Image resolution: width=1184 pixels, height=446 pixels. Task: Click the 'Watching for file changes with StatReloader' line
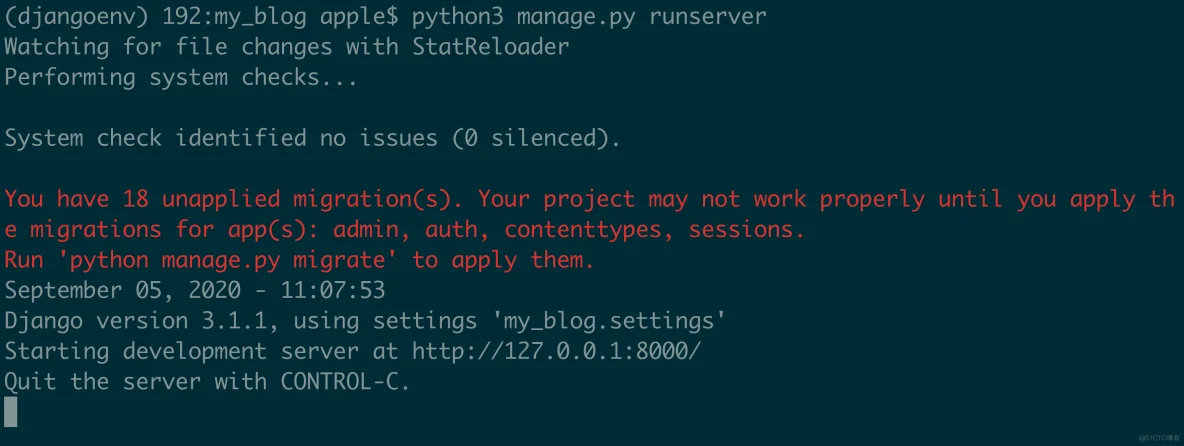pos(287,48)
